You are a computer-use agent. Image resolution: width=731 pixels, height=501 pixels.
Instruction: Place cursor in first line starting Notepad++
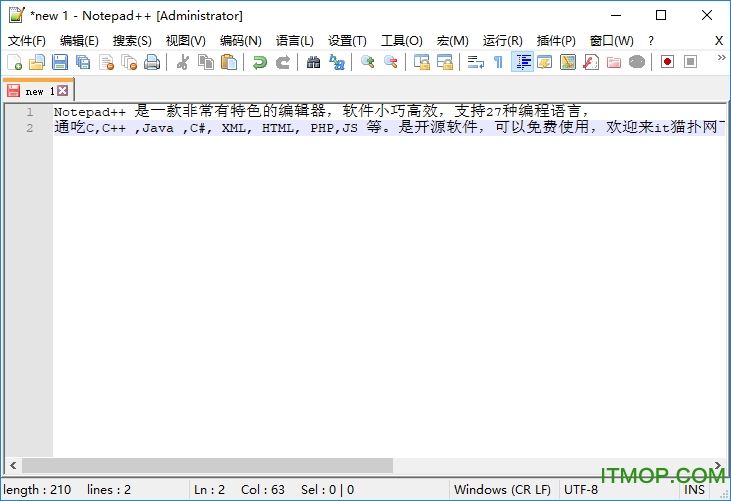click(322, 111)
